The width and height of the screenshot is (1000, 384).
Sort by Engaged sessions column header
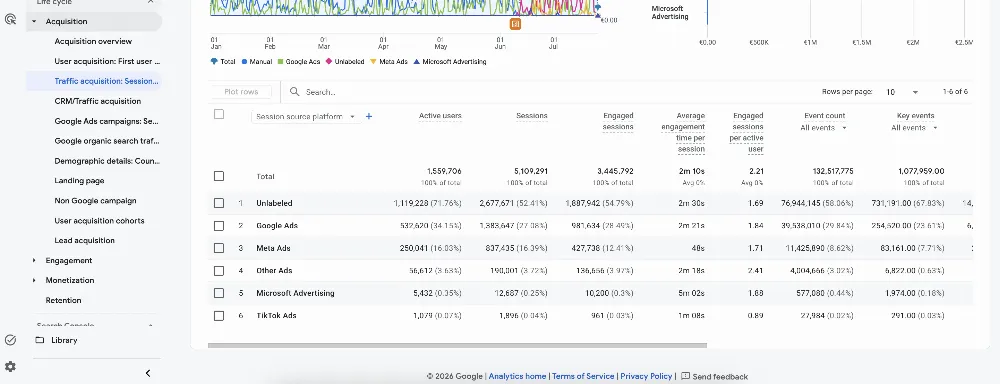pos(618,121)
